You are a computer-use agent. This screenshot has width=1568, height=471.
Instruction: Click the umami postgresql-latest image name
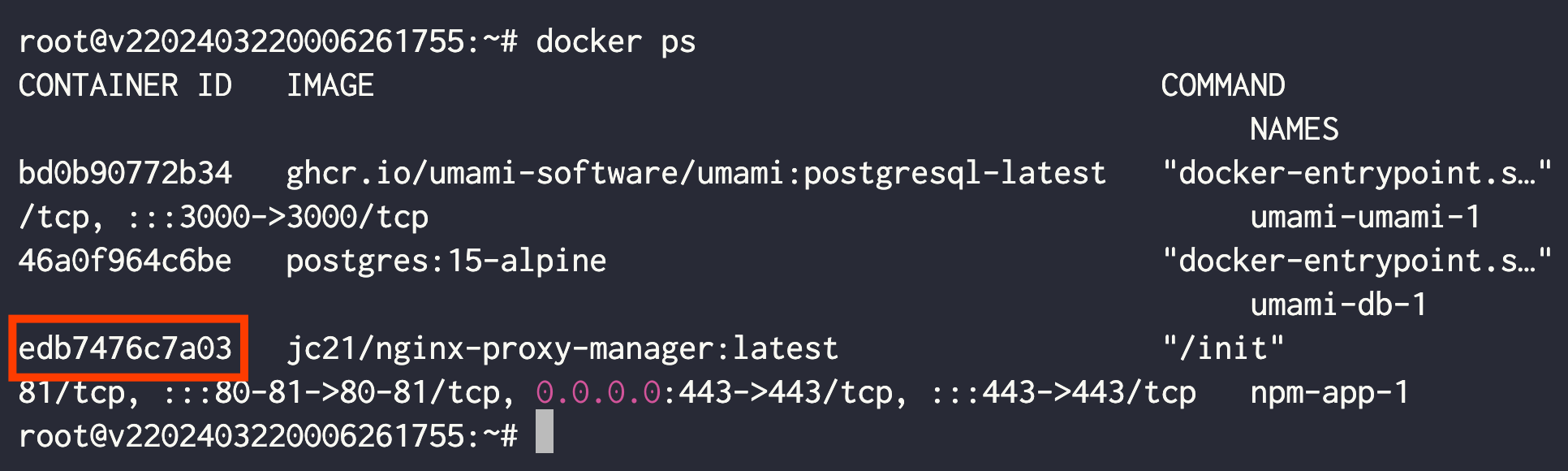tap(696, 175)
